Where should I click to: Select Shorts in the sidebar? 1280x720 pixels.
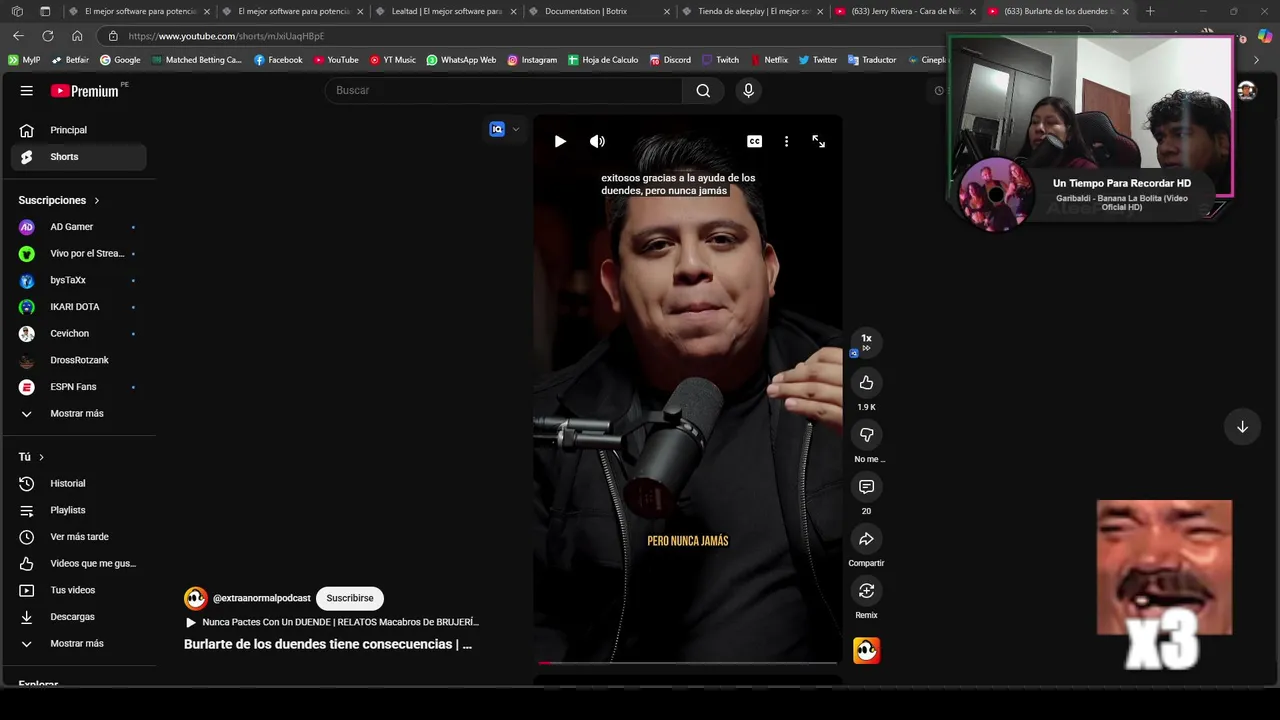tap(78, 157)
